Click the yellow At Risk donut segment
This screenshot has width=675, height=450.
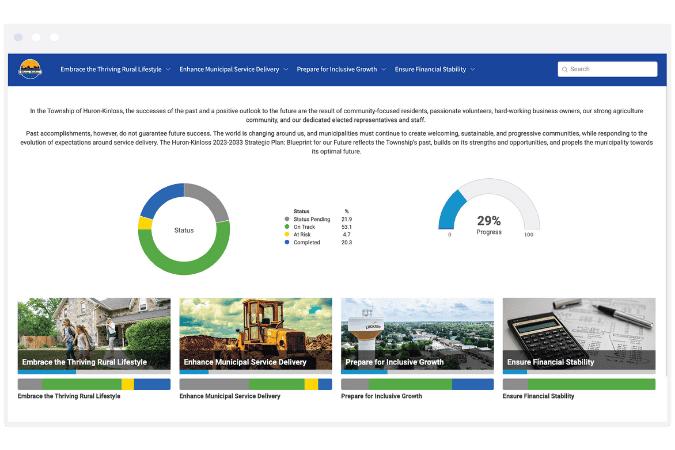point(145,223)
